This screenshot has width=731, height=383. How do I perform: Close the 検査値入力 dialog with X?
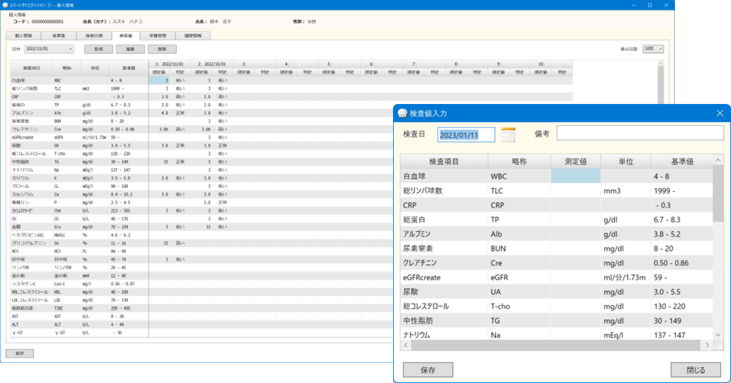tap(720, 113)
